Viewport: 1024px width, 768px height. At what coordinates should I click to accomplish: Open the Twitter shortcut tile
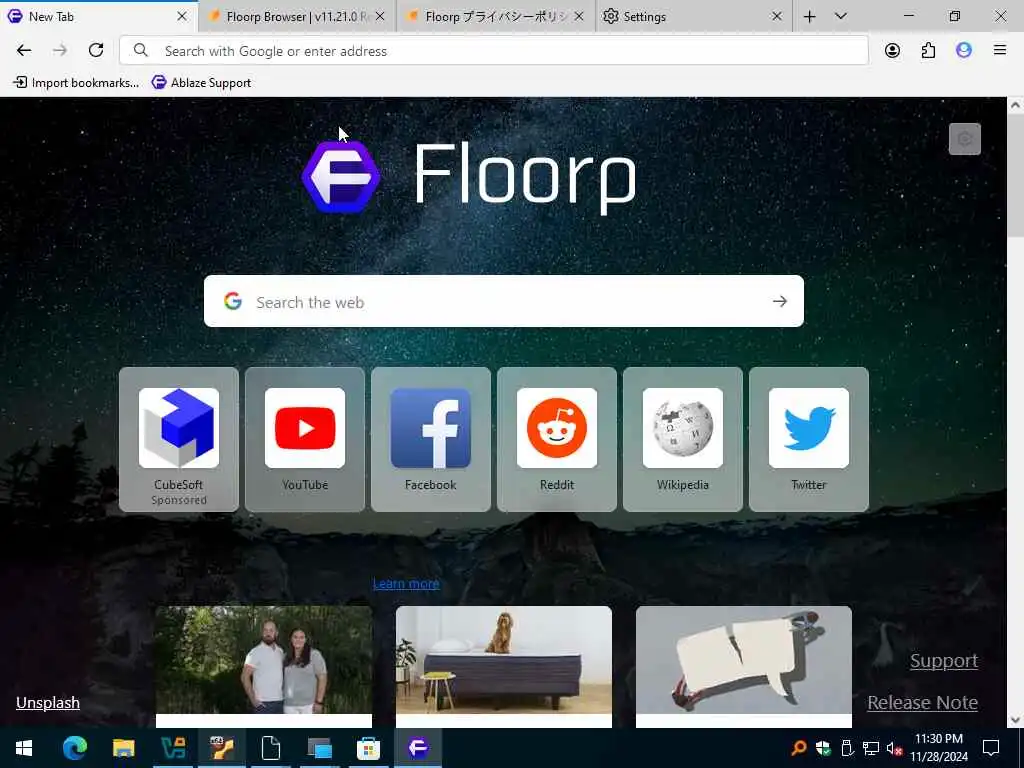[809, 439]
